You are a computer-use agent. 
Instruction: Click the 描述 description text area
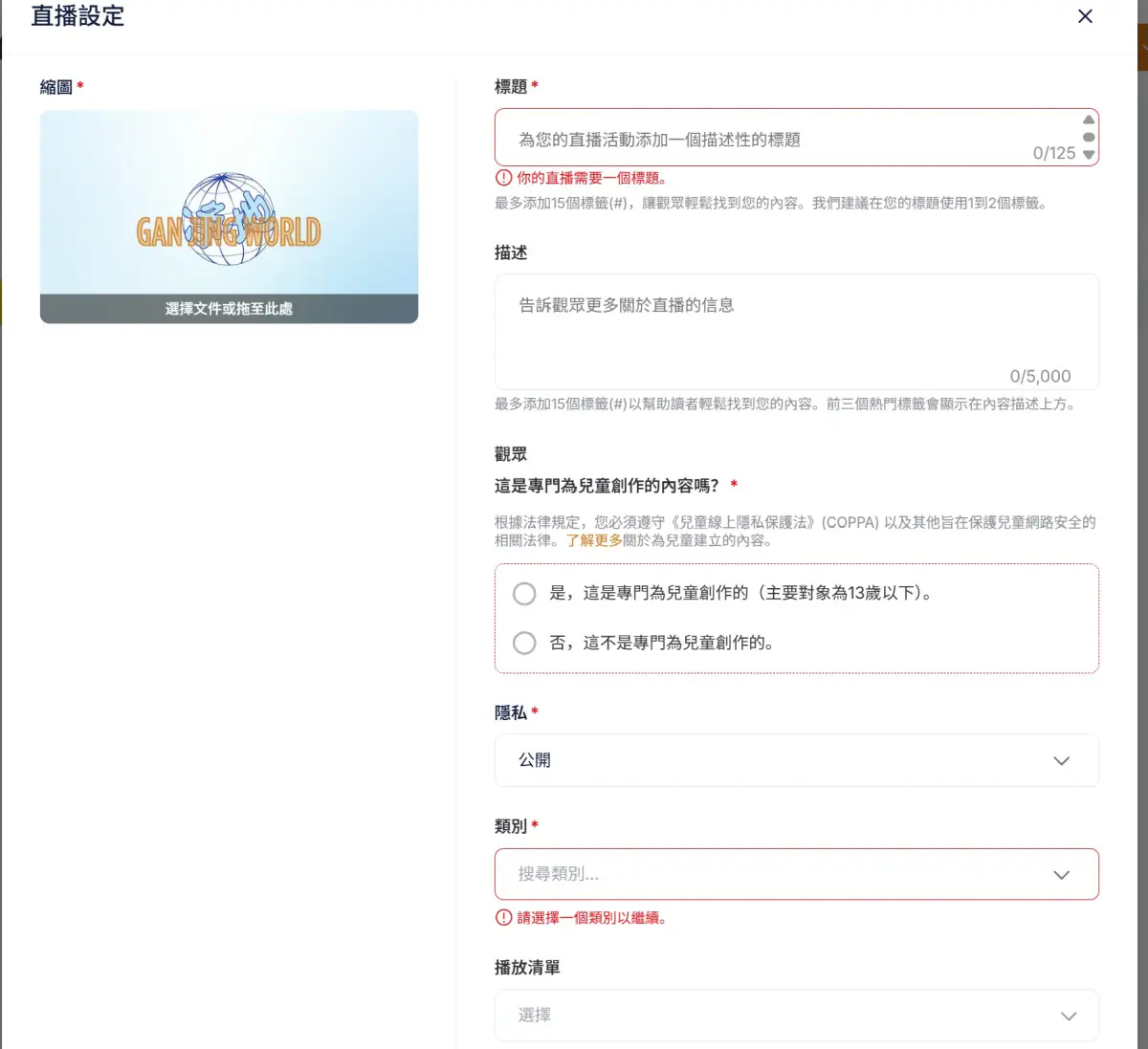[x=796, y=332]
